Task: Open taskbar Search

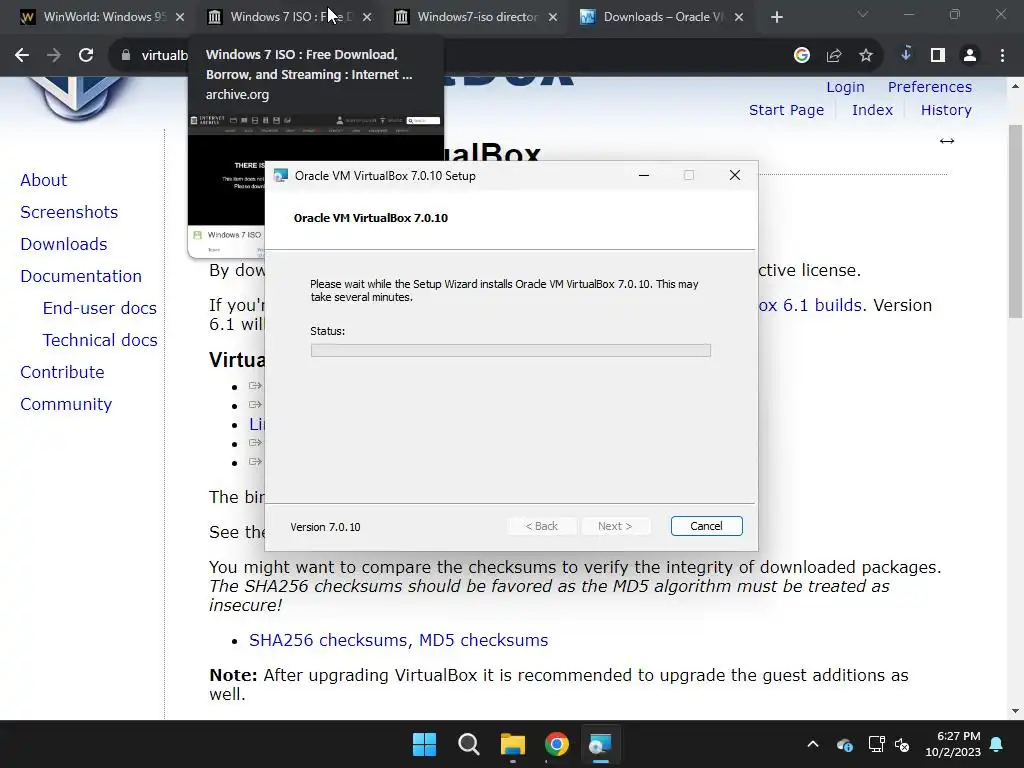Action: point(469,744)
